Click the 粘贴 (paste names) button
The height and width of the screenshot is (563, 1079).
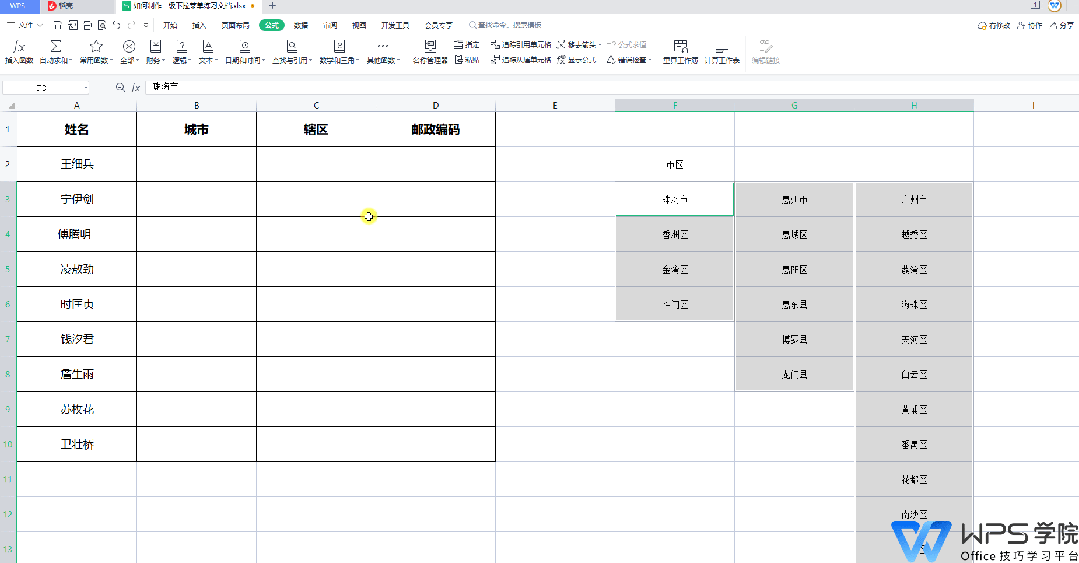pos(467,60)
